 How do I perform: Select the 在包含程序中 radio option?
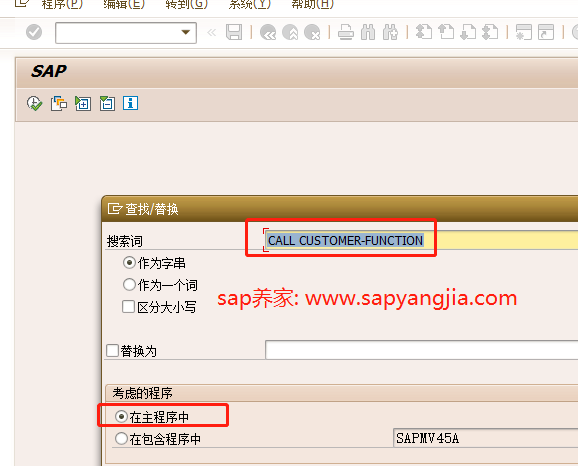121,439
